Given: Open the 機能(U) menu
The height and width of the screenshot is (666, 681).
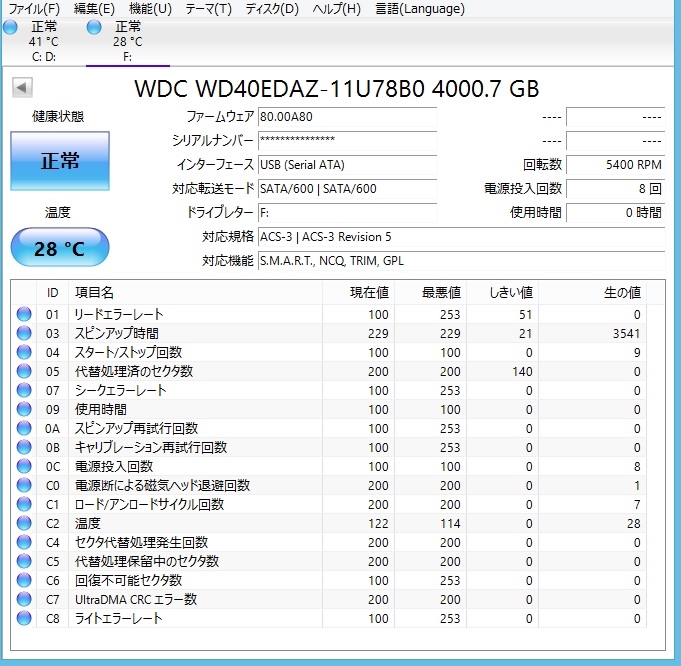Looking at the screenshot, I should (x=150, y=9).
